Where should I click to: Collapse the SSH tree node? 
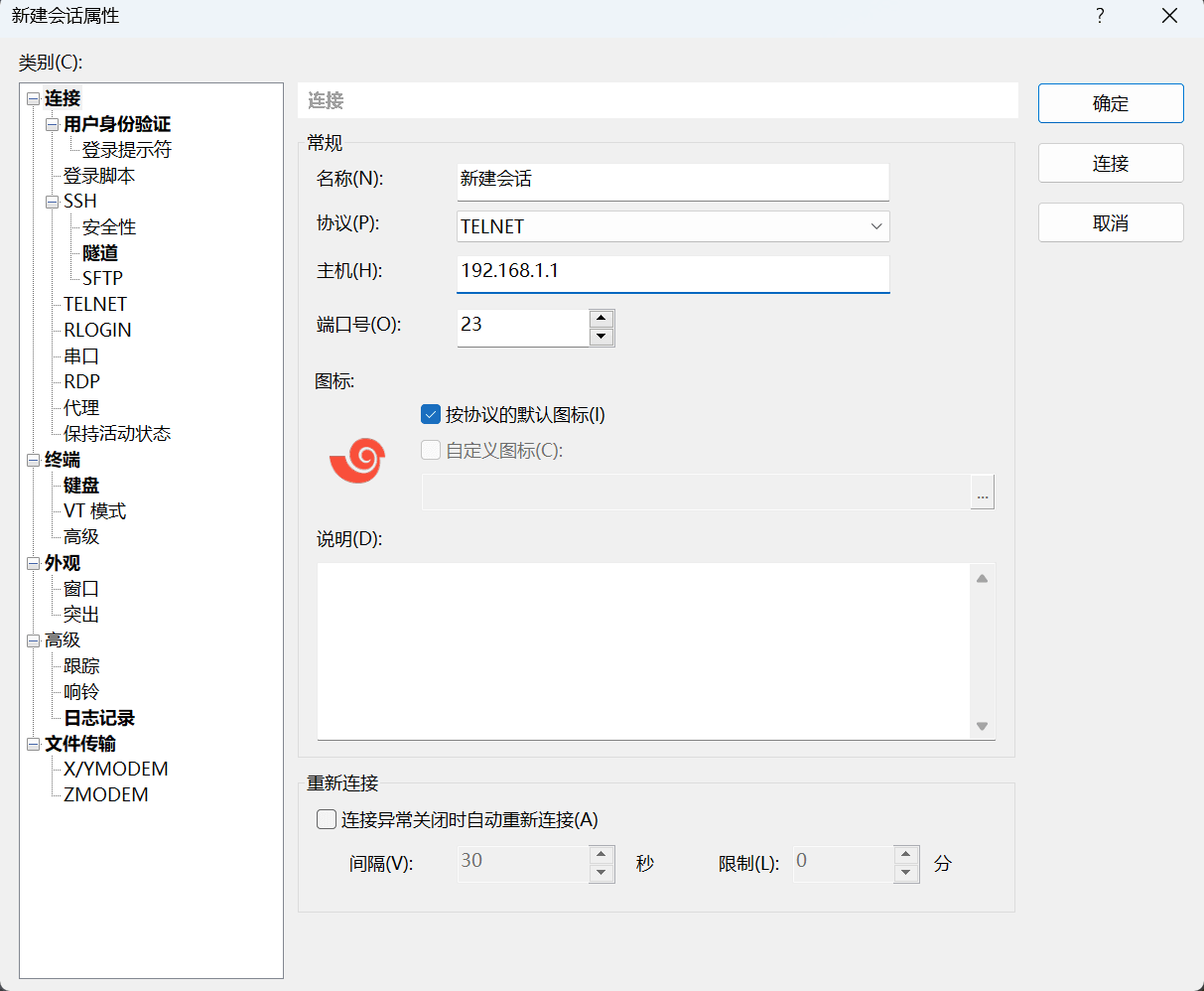(53, 202)
